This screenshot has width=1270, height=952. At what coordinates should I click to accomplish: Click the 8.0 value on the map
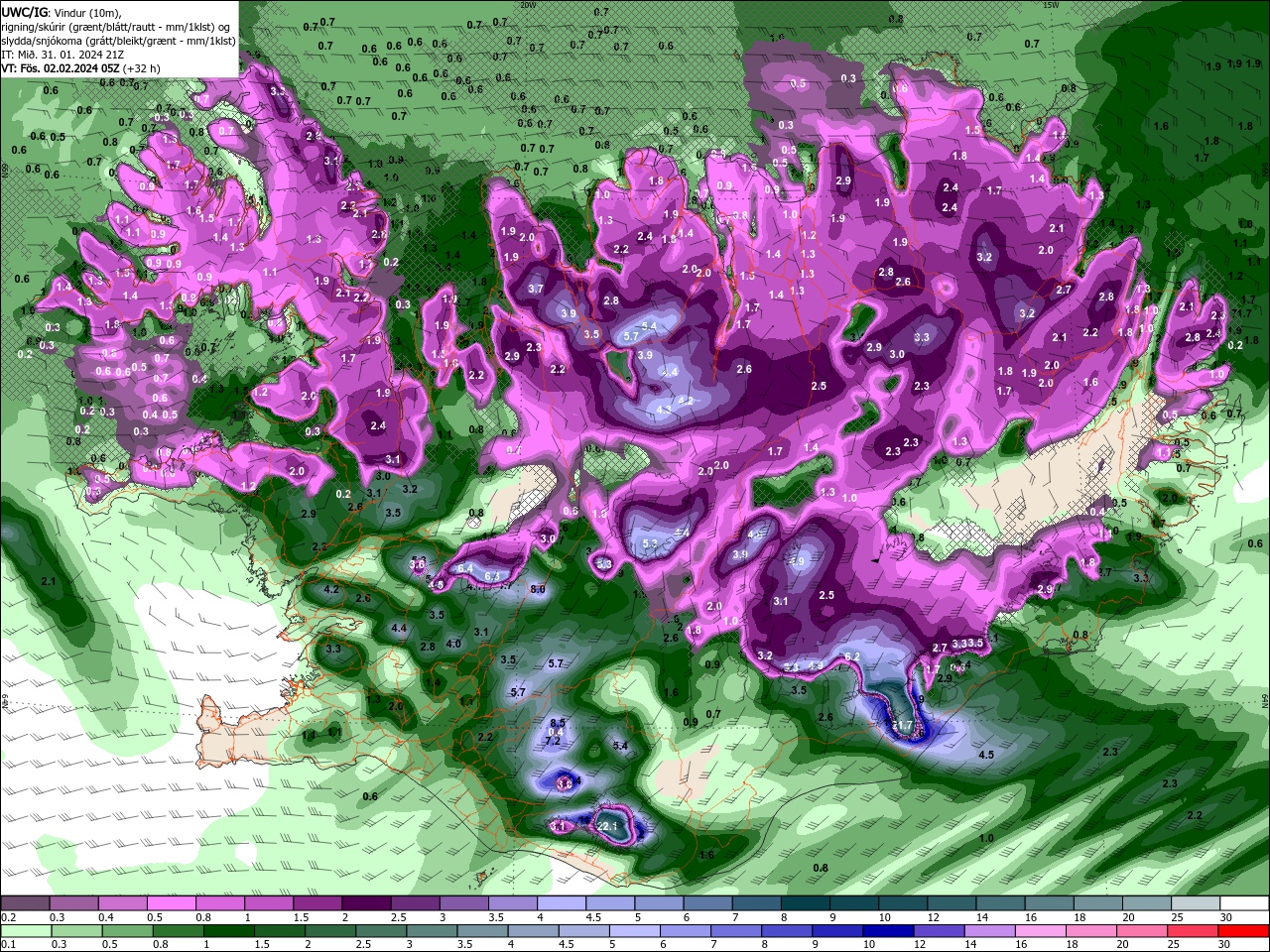[538, 589]
